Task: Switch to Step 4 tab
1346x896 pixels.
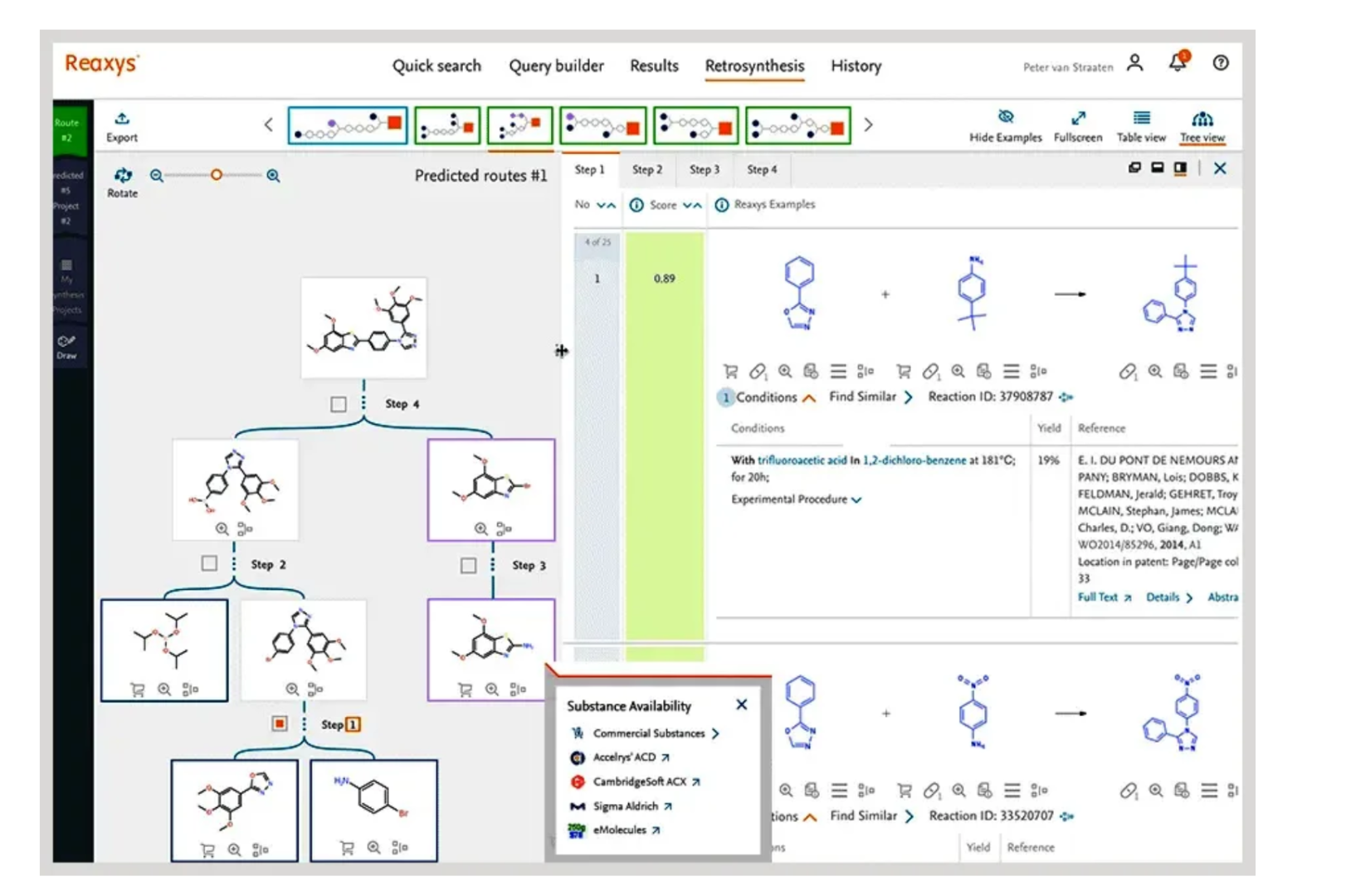Action: coord(762,169)
